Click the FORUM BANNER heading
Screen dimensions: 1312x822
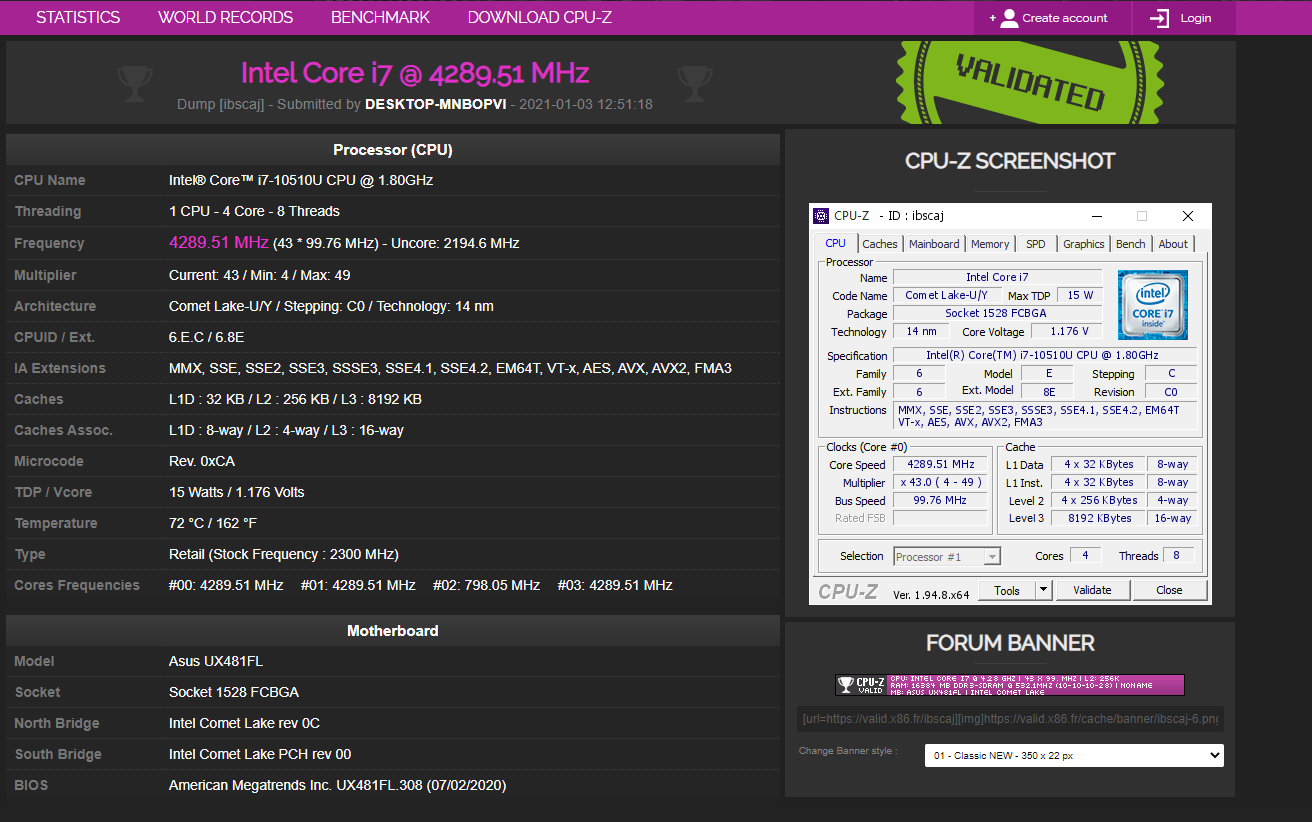(x=1010, y=643)
